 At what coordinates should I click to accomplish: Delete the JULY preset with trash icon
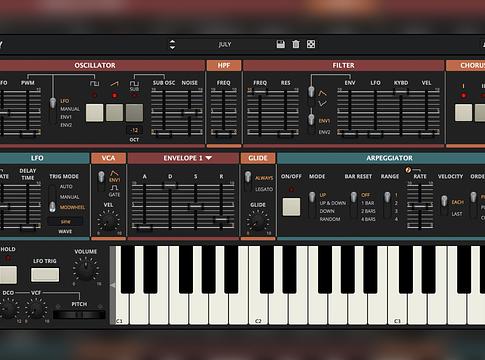[296, 44]
